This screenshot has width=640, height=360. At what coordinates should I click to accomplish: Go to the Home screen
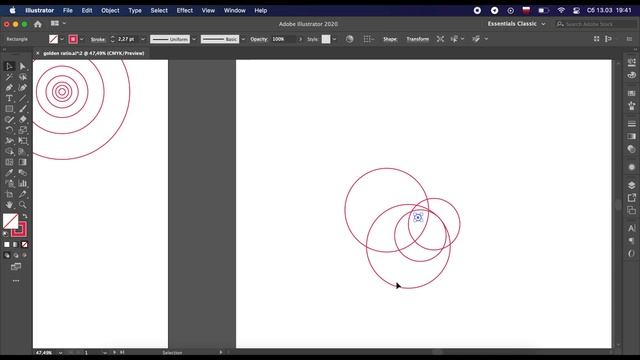click(x=38, y=24)
